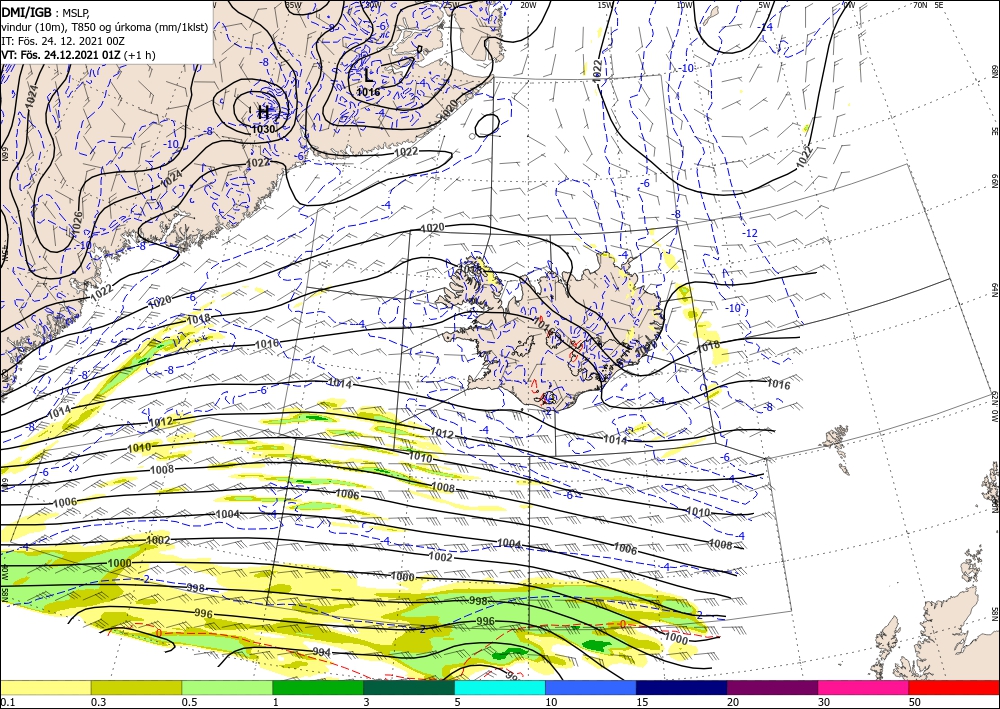Click the 0.3 legend scale value

click(98, 702)
